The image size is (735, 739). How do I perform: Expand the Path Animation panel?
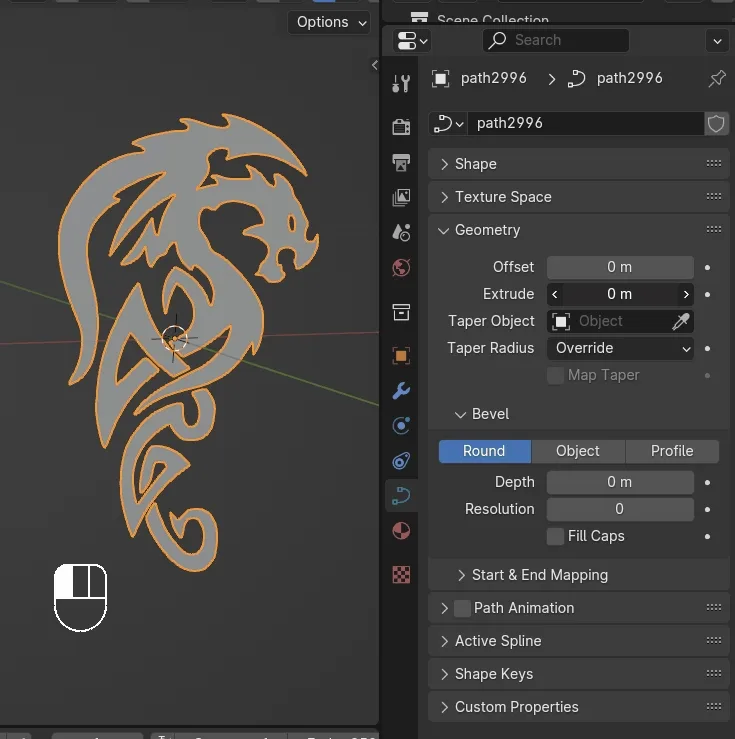point(444,608)
